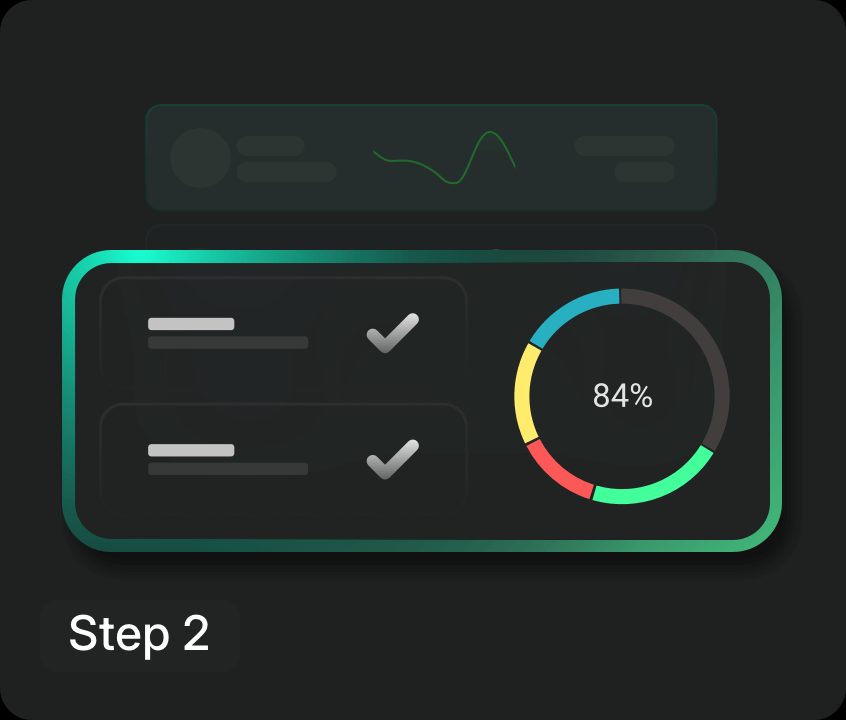
Task: Click the short placeholder pill beside the avatar
Action: coord(270,146)
